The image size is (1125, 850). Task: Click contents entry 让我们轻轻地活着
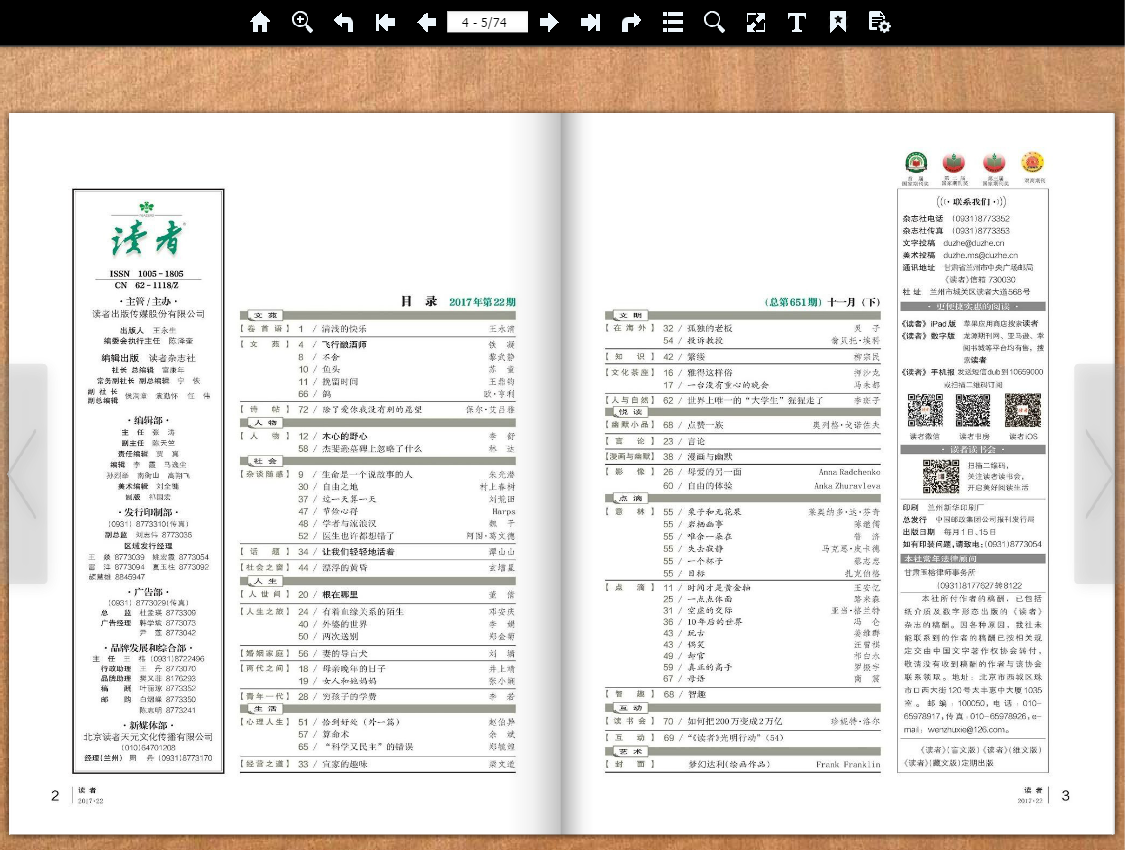[x=357, y=552]
